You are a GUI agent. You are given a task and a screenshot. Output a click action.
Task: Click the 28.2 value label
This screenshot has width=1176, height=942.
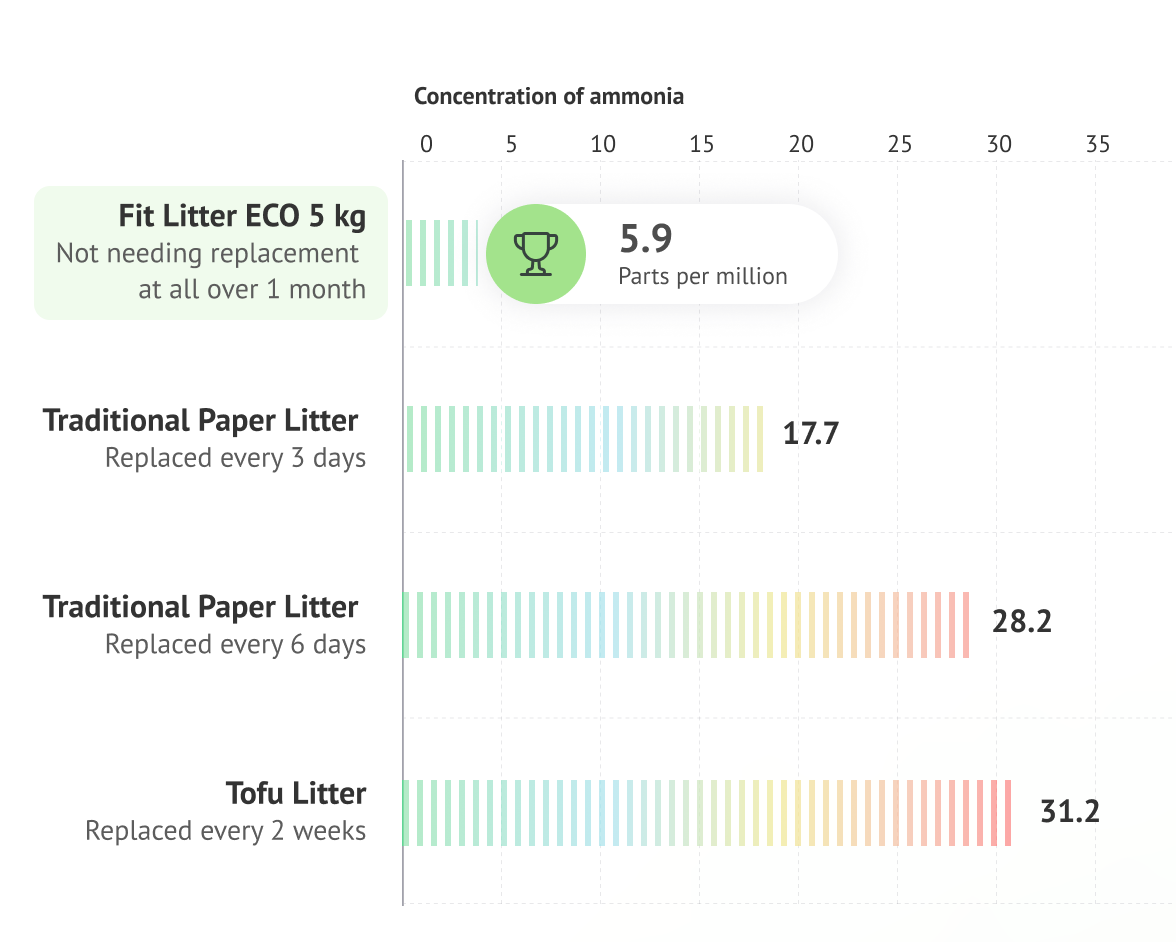coord(1021,622)
